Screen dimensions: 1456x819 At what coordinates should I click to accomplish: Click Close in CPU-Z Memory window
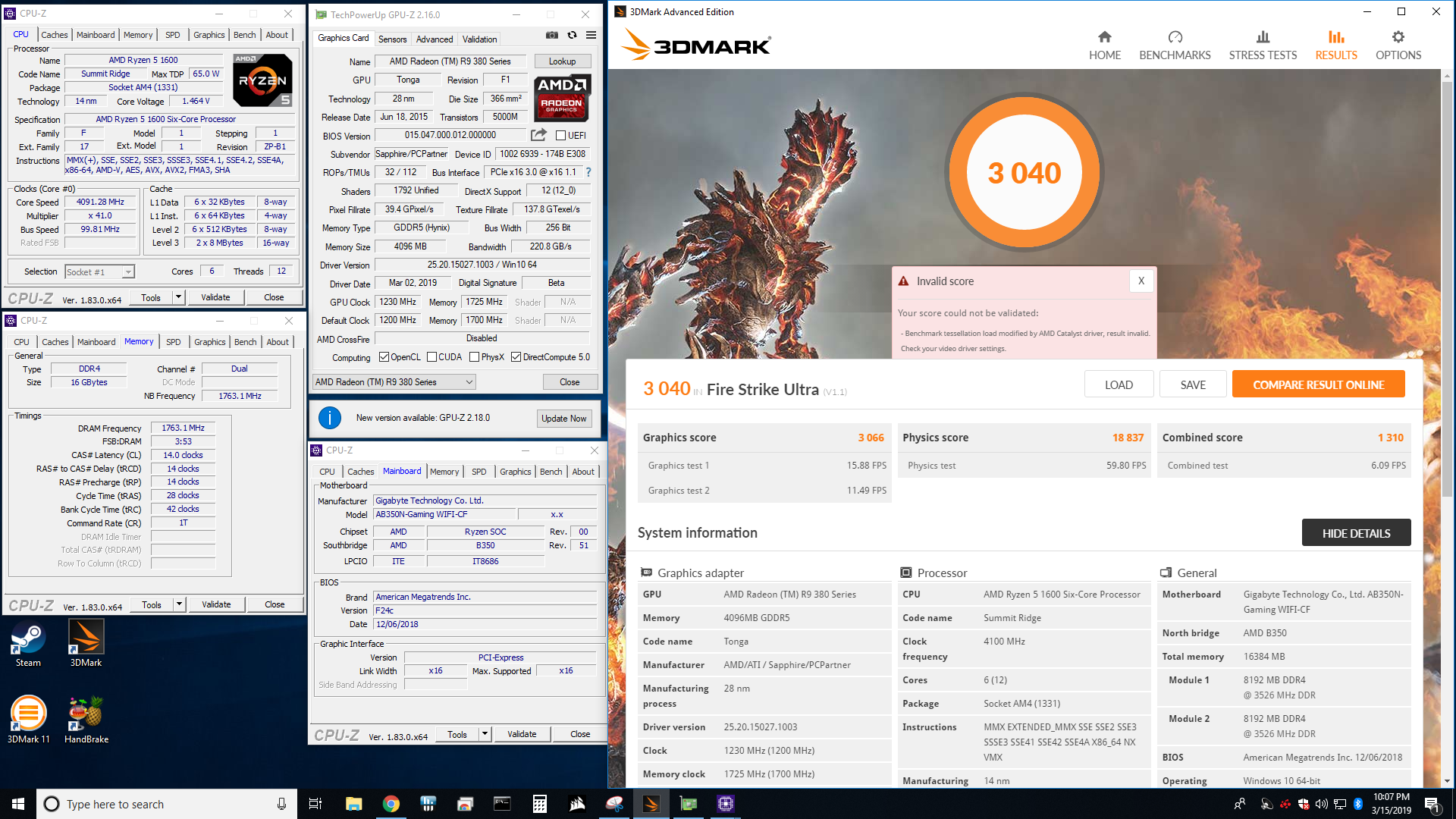click(275, 604)
